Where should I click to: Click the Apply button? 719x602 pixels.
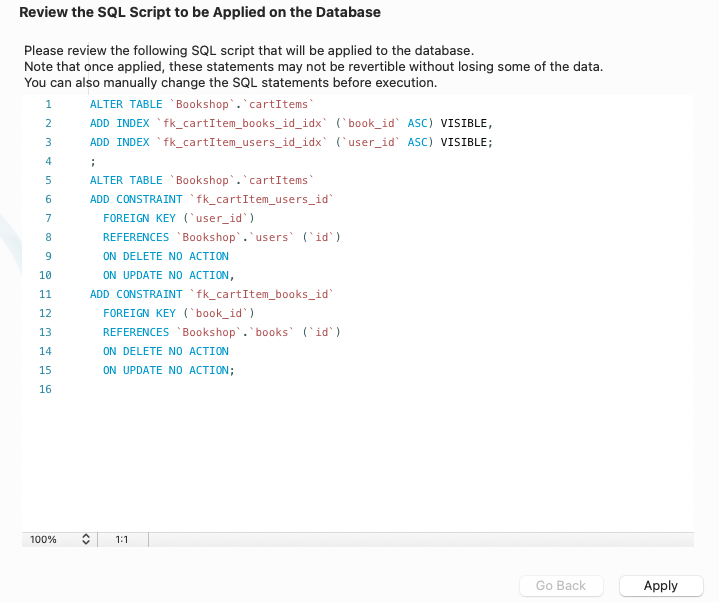coord(661,585)
